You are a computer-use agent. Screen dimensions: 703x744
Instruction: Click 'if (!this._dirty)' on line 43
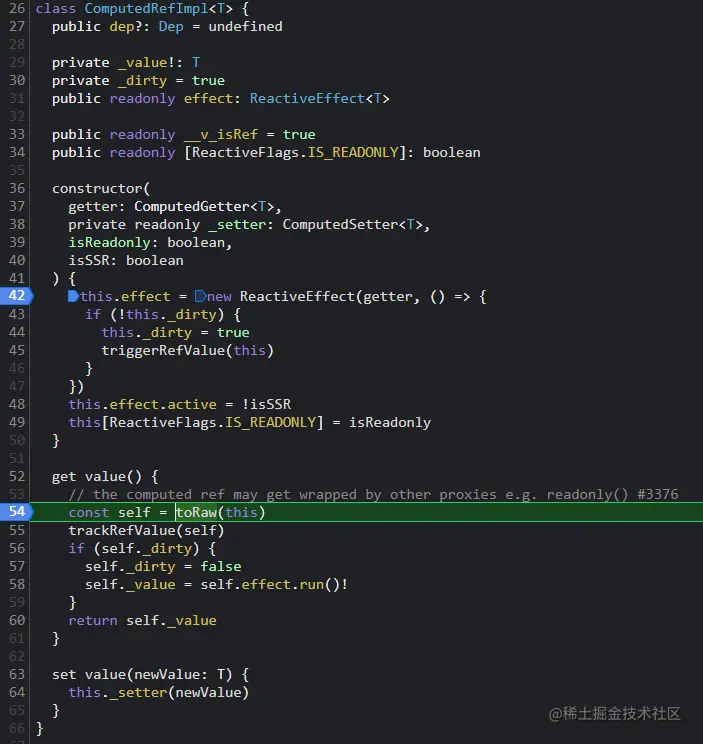155,315
